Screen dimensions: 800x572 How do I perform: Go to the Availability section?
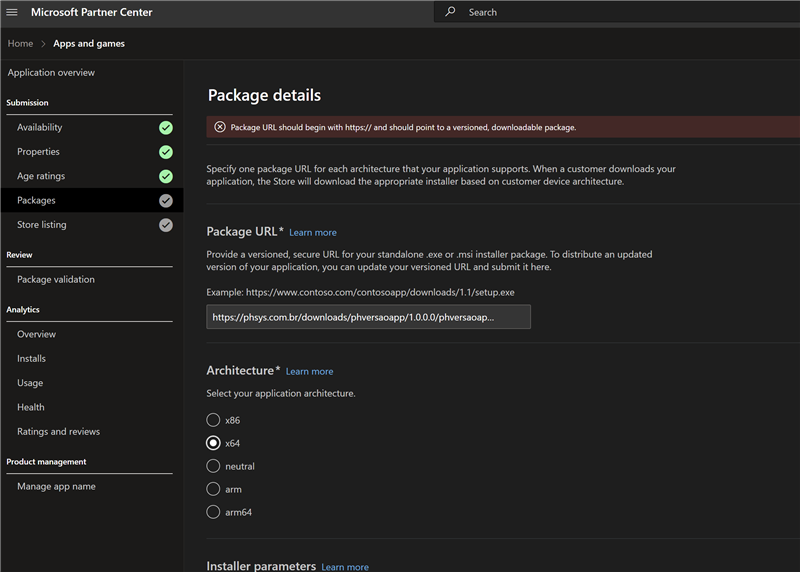point(40,127)
